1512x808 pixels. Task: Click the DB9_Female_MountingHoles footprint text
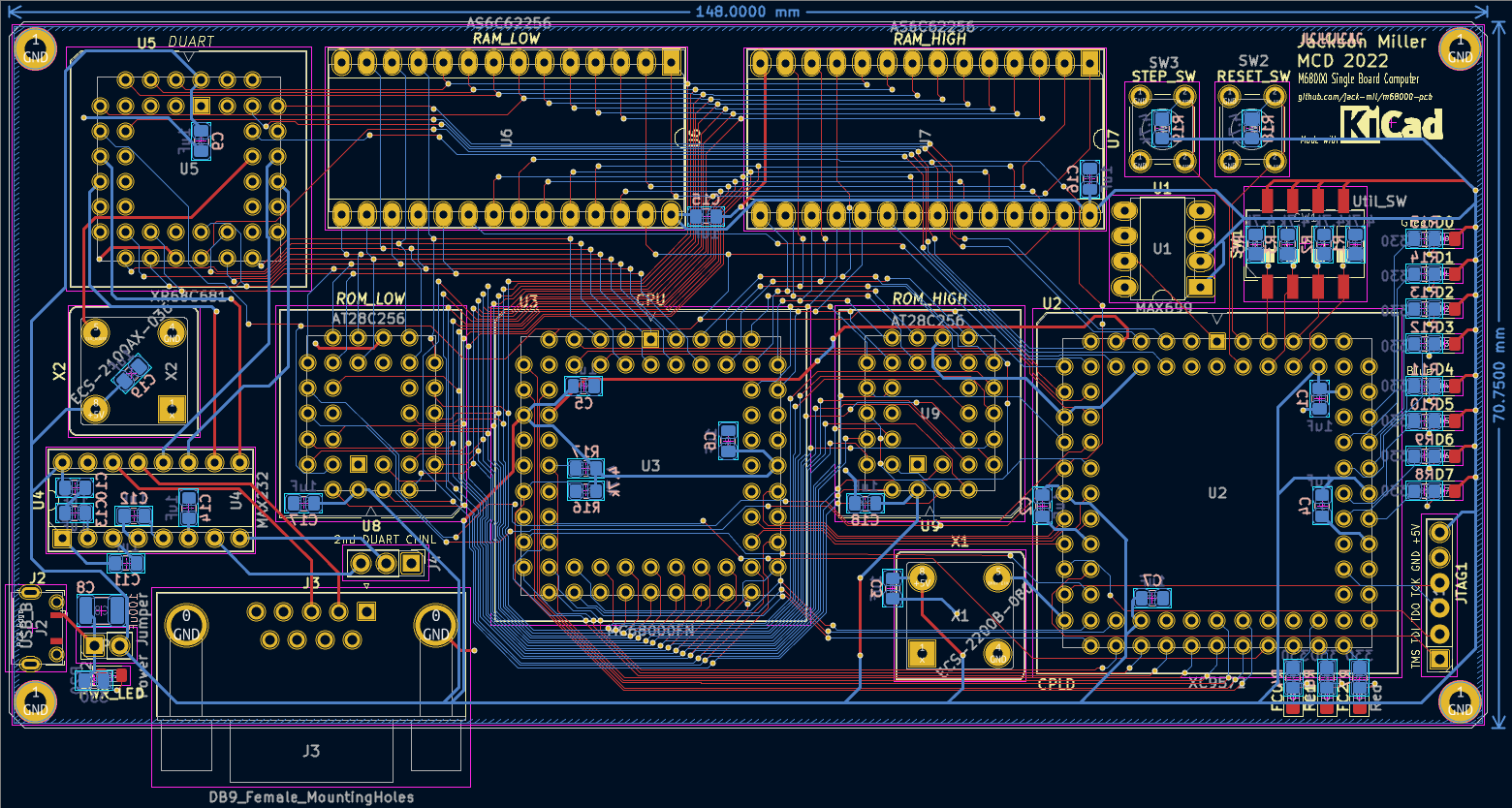pos(311,797)
